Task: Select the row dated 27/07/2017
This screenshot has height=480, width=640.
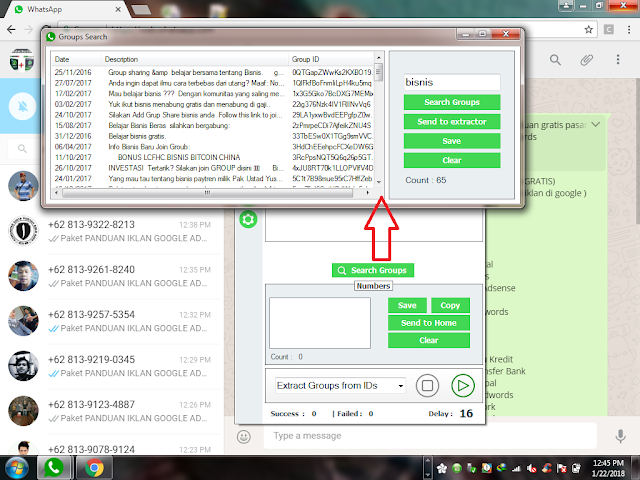Action: coord(213,83)
